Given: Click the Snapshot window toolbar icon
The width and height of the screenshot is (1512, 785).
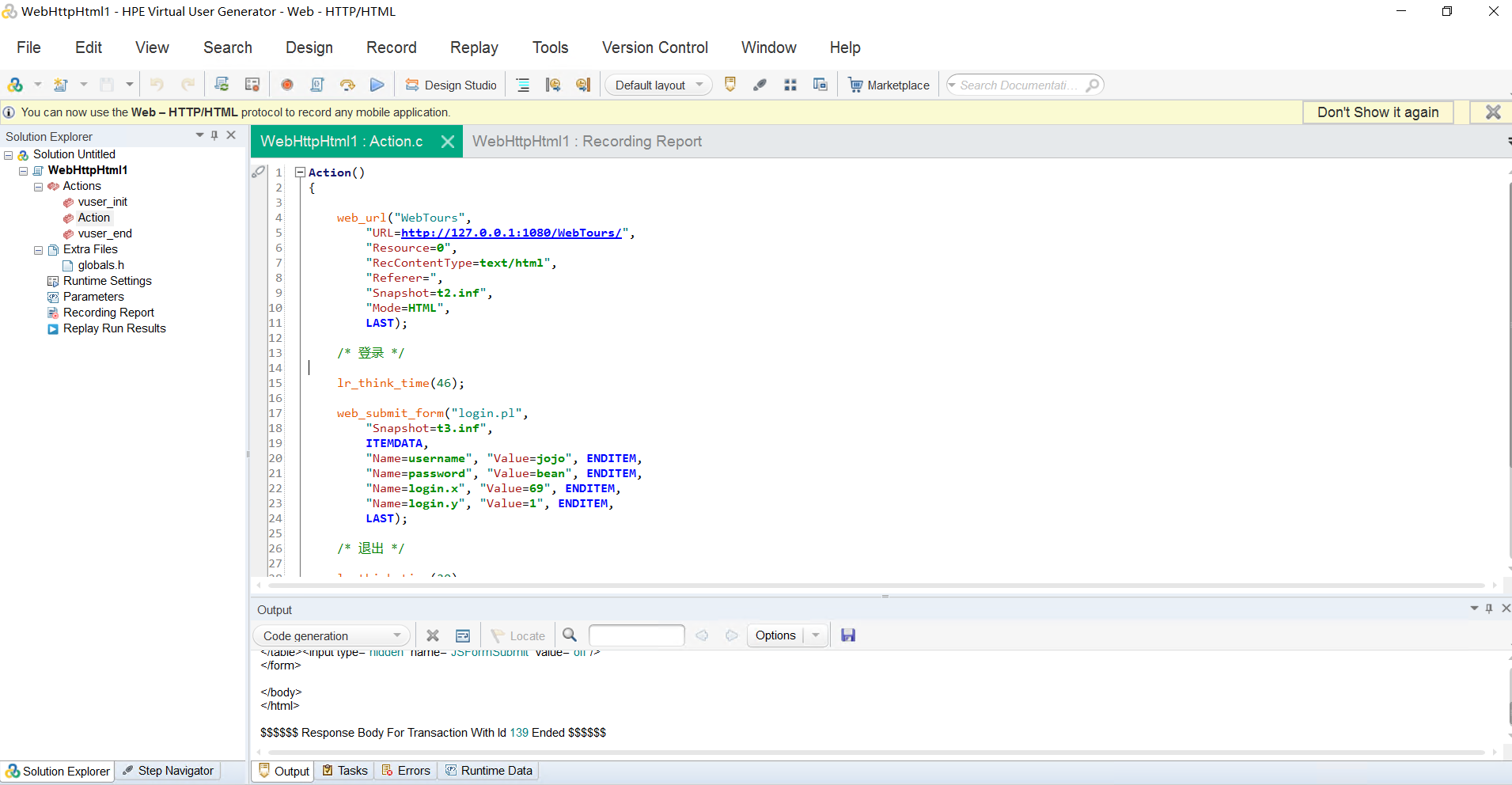Looking at the screenshot, I should pyautogui.click(x=820, y=85).
